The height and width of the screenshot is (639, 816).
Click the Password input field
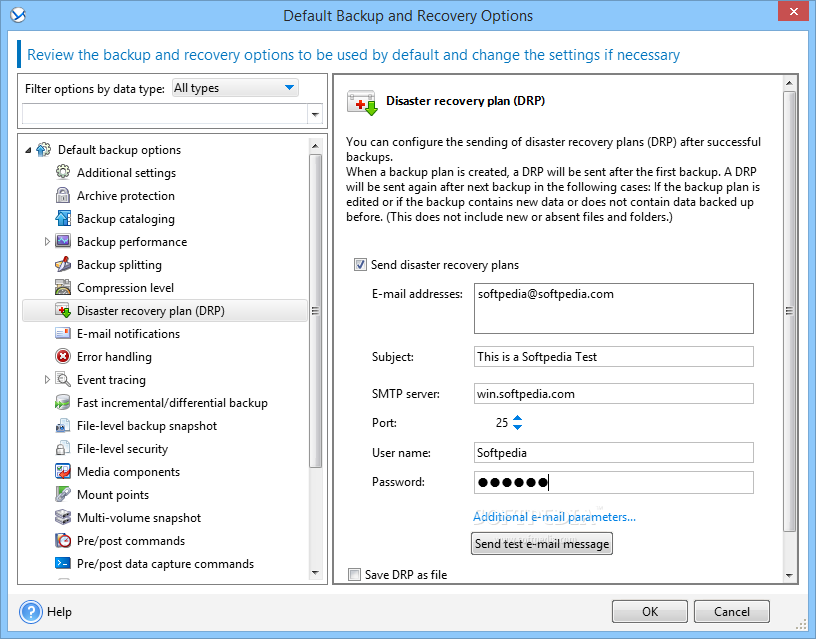pos(614,482)
